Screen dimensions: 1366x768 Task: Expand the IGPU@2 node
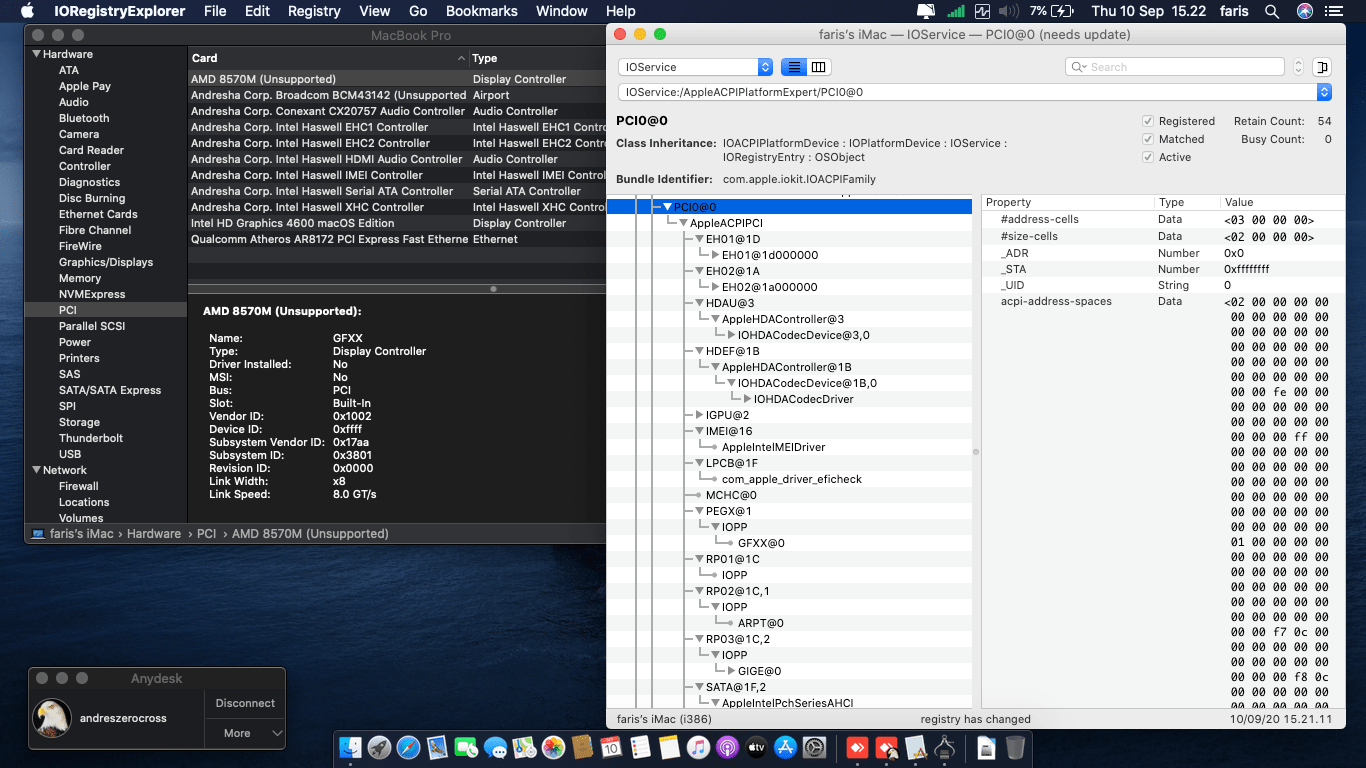tap(699, 415)
